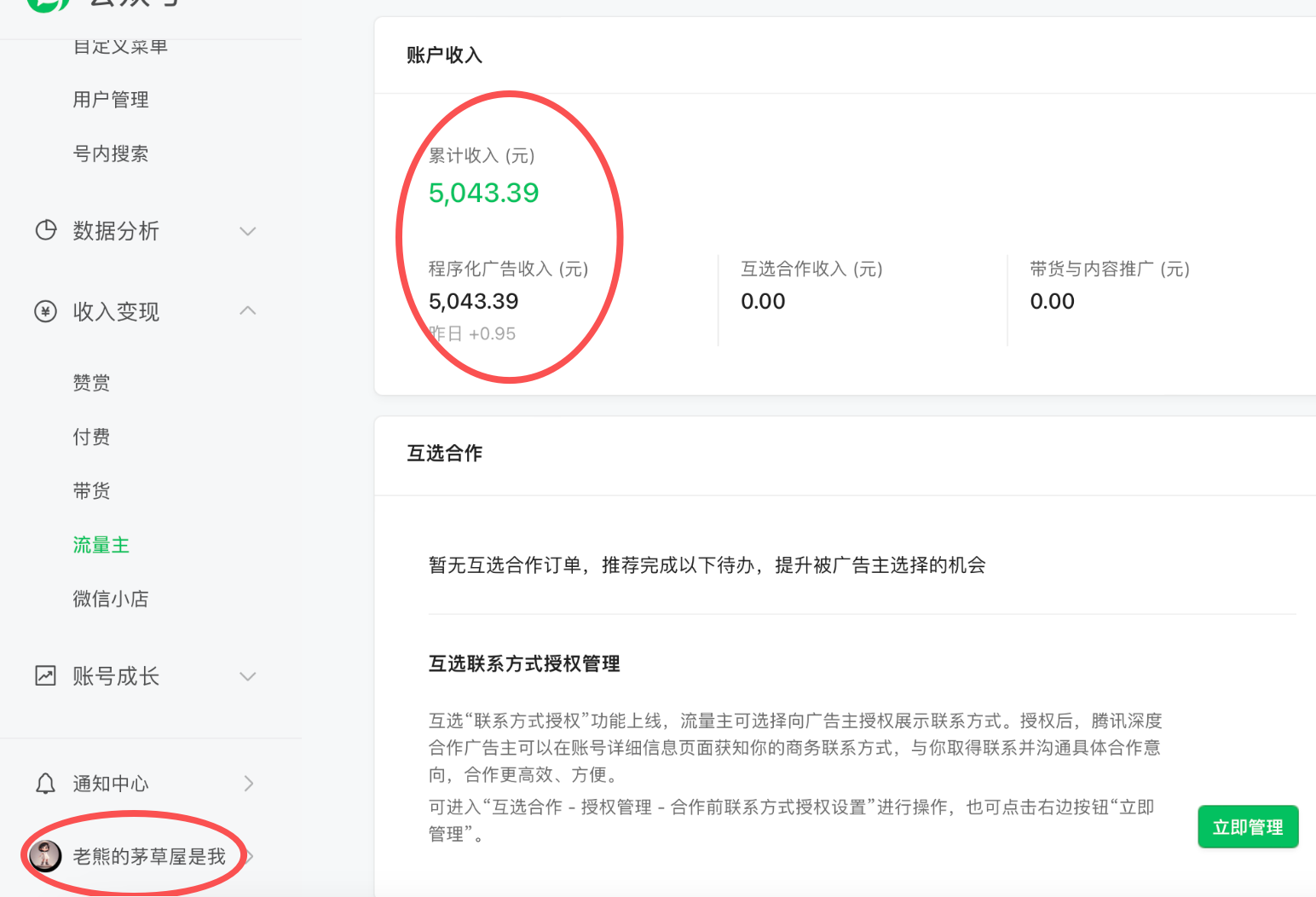Image resolution: width=1316 pixels, height=897 pixels.
Task: Click the account avatar picture
Action: 45,855
